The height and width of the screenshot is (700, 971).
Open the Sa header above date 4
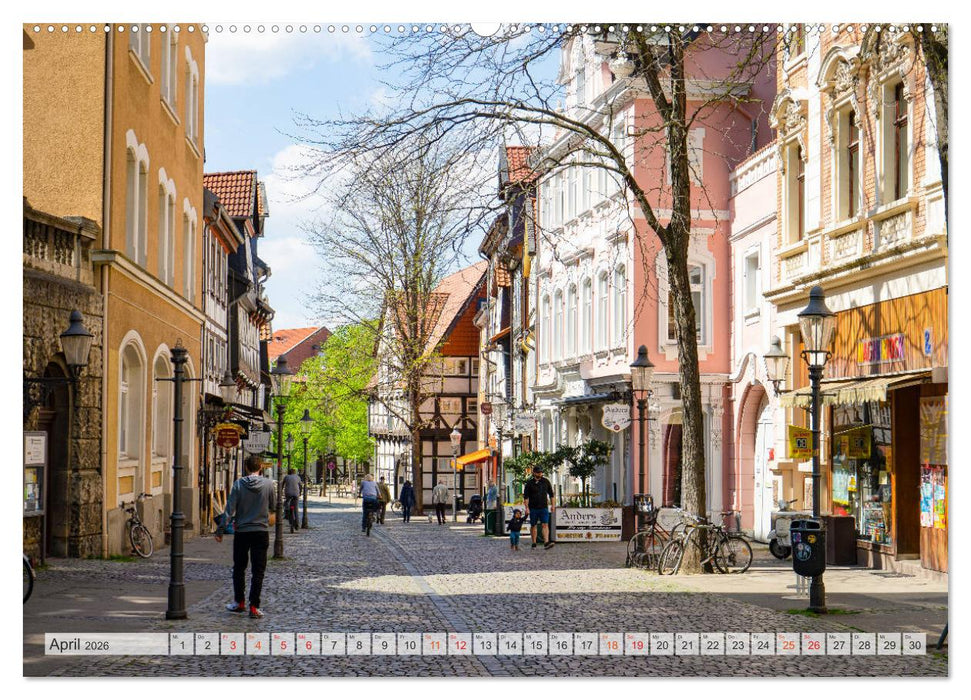point(253,634)
